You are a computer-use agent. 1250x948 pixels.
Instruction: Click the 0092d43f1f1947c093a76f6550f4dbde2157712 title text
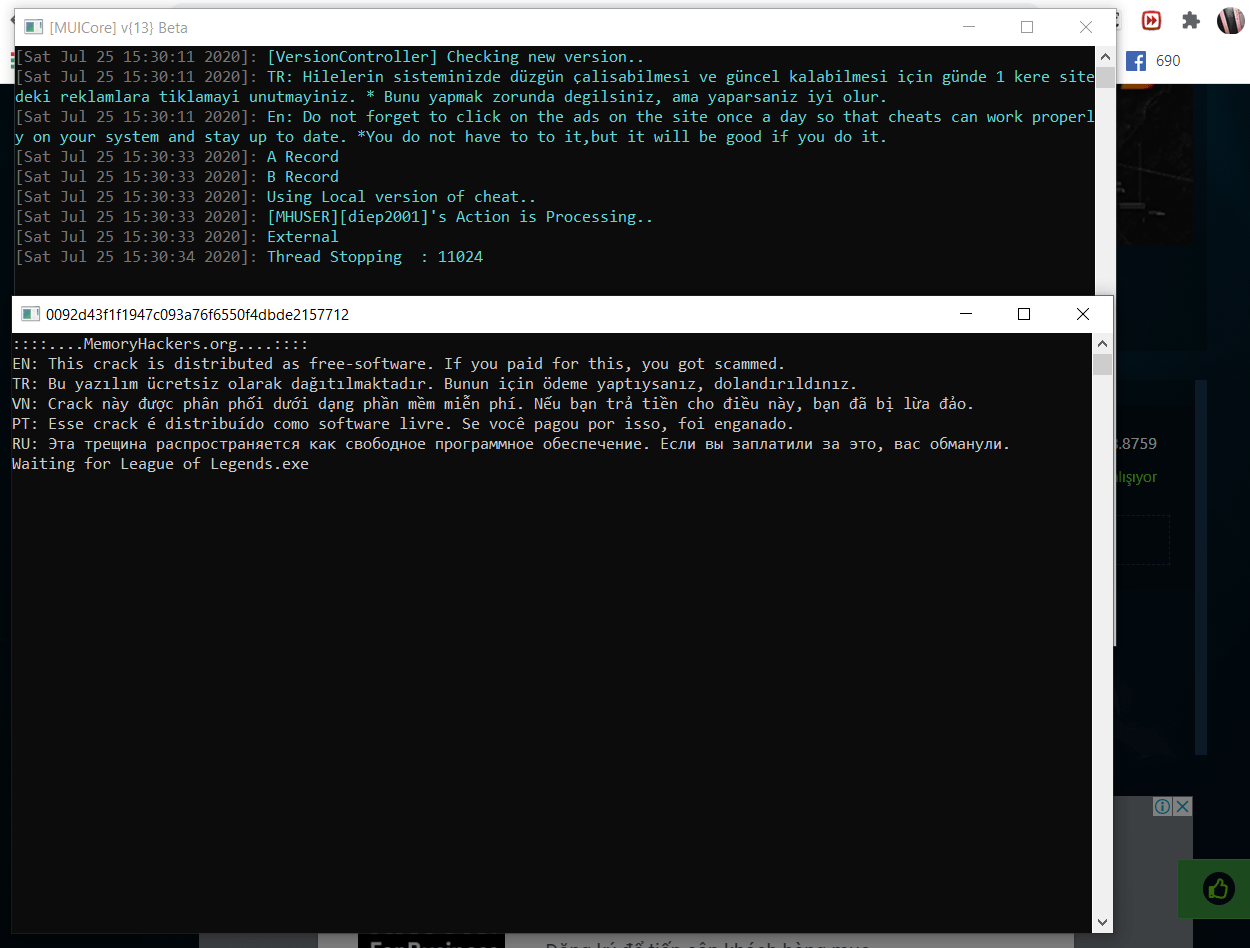pos(197,314)
